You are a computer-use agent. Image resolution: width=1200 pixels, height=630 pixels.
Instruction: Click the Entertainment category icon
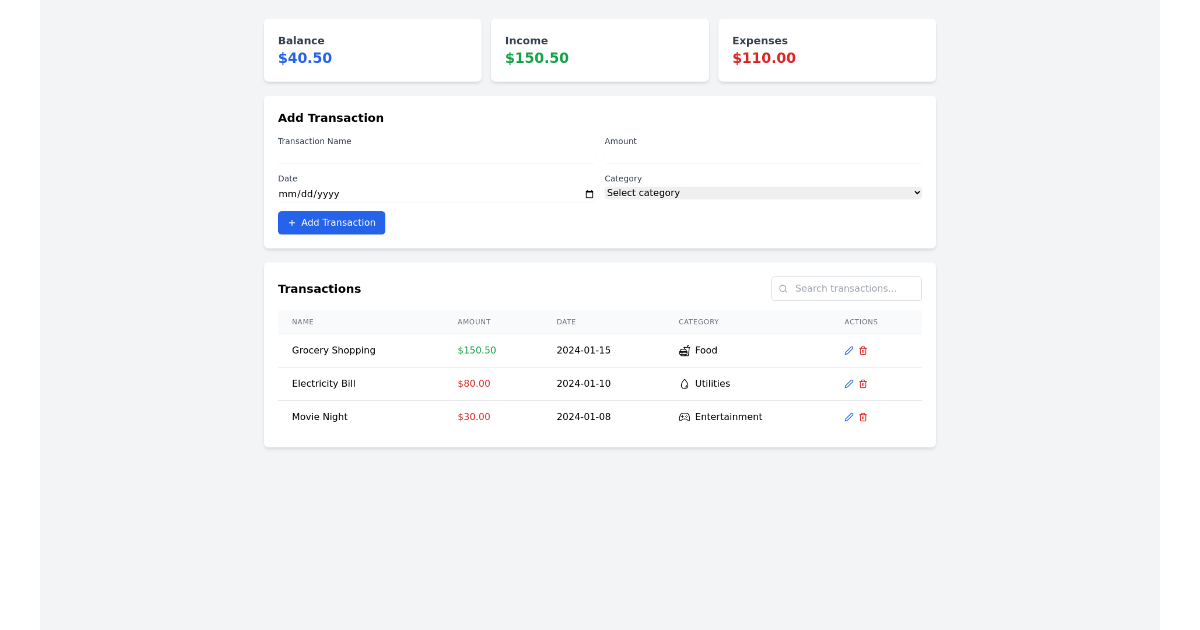click(682, 417)
